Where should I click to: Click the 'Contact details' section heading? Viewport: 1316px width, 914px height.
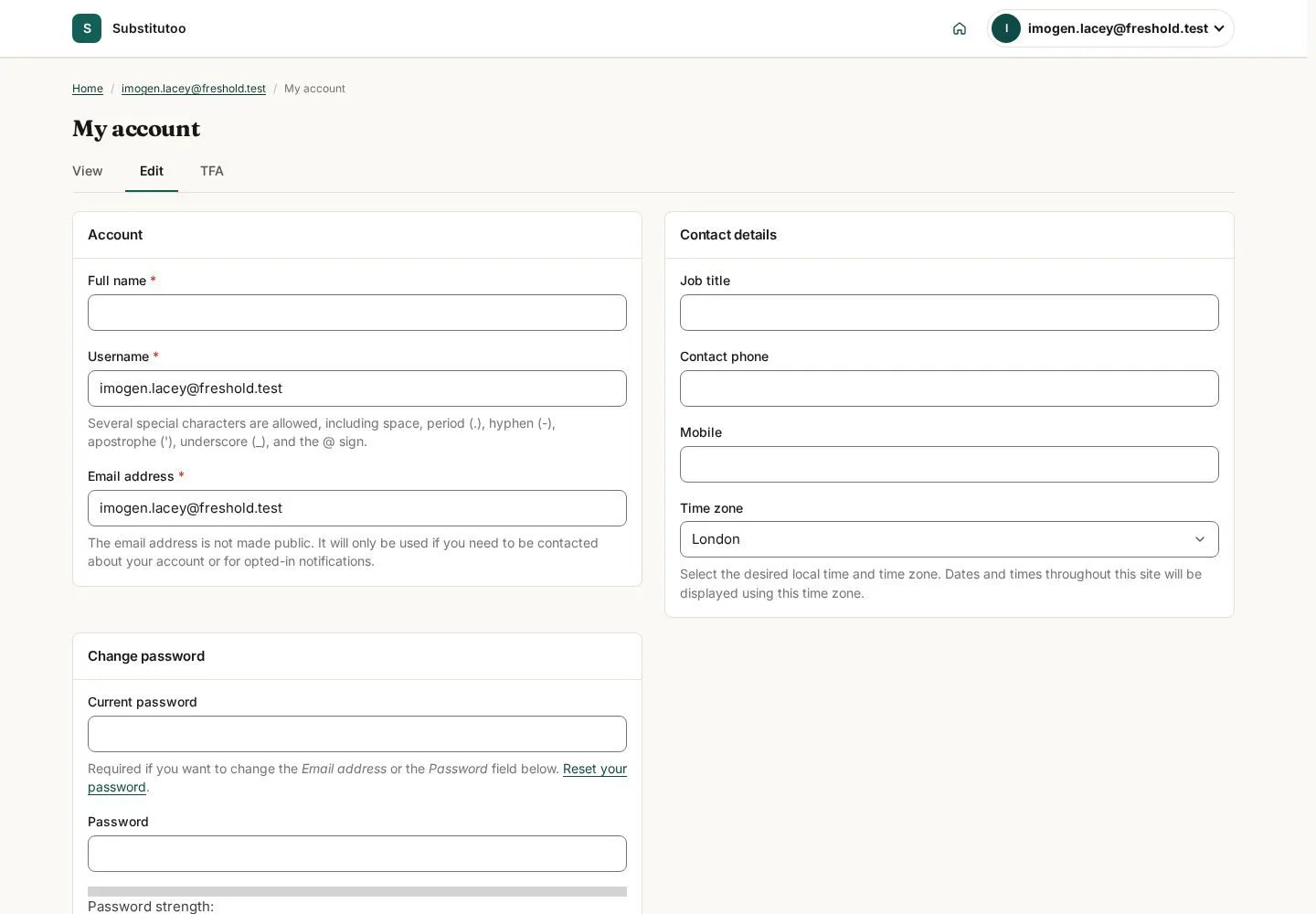pyautogui.click(x=728, y=235)
